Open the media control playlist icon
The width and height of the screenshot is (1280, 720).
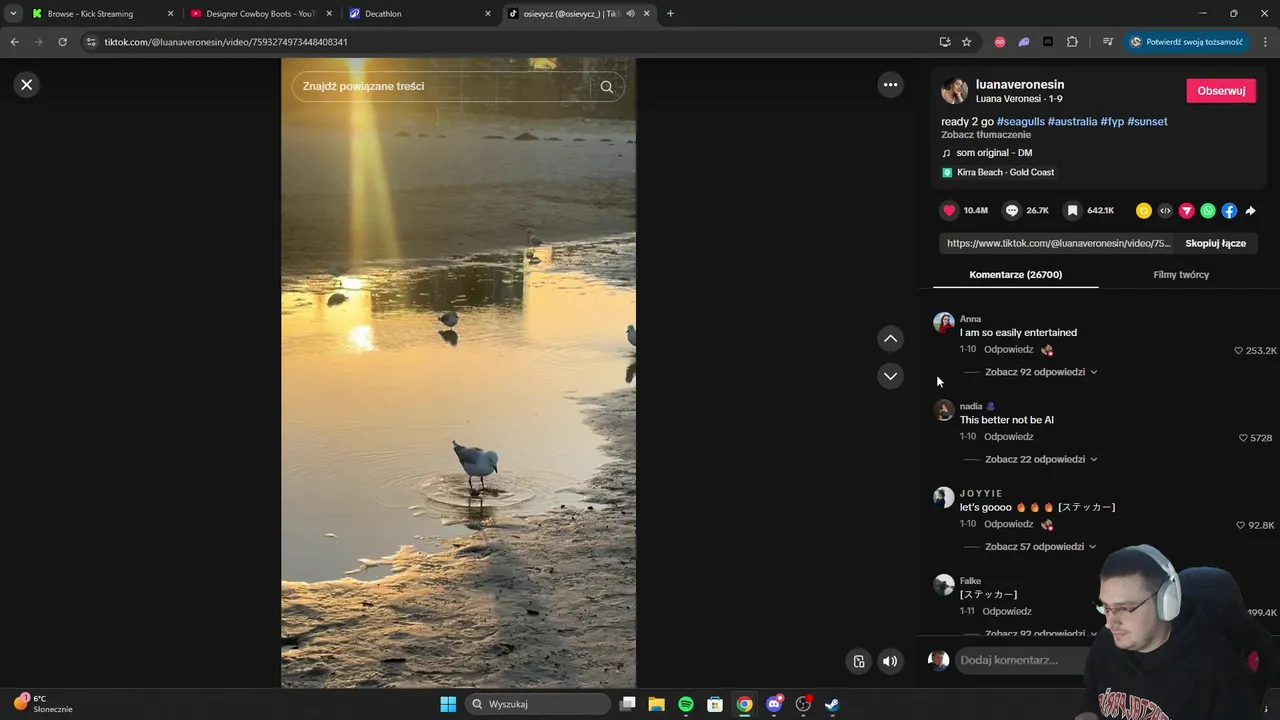pyautogui.click(x=1108, y=42)
